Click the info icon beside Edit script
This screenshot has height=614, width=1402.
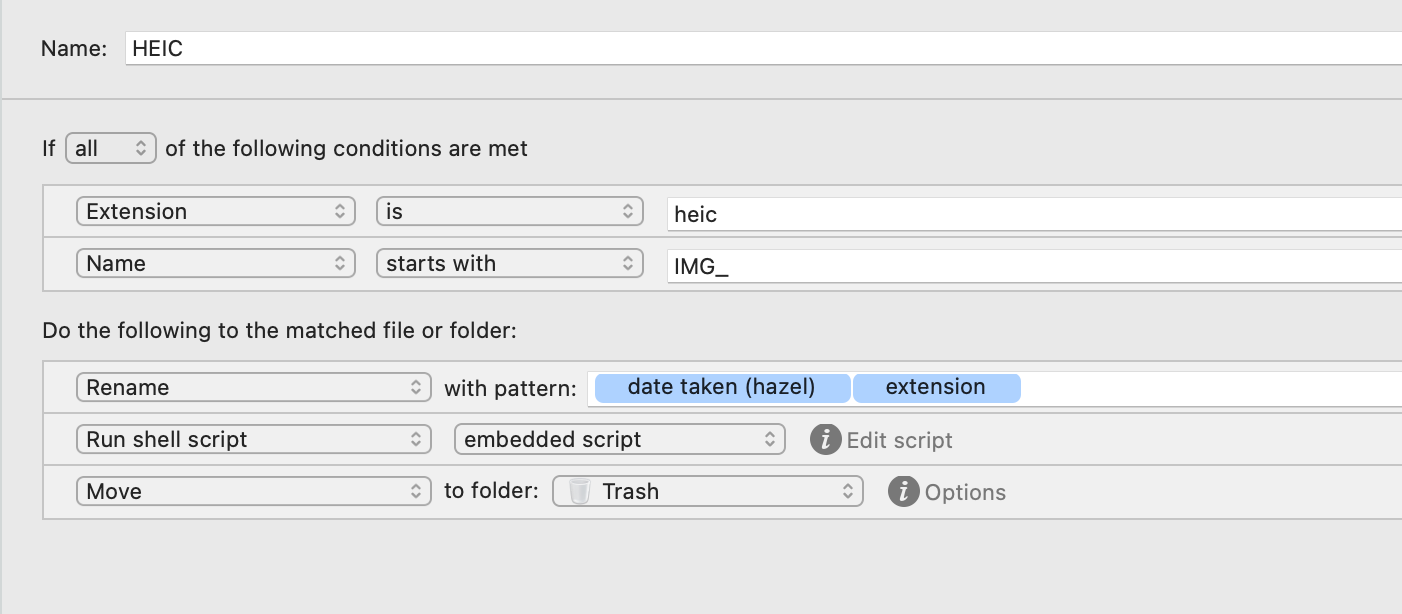pyautogui.click(x=825, y=440)
